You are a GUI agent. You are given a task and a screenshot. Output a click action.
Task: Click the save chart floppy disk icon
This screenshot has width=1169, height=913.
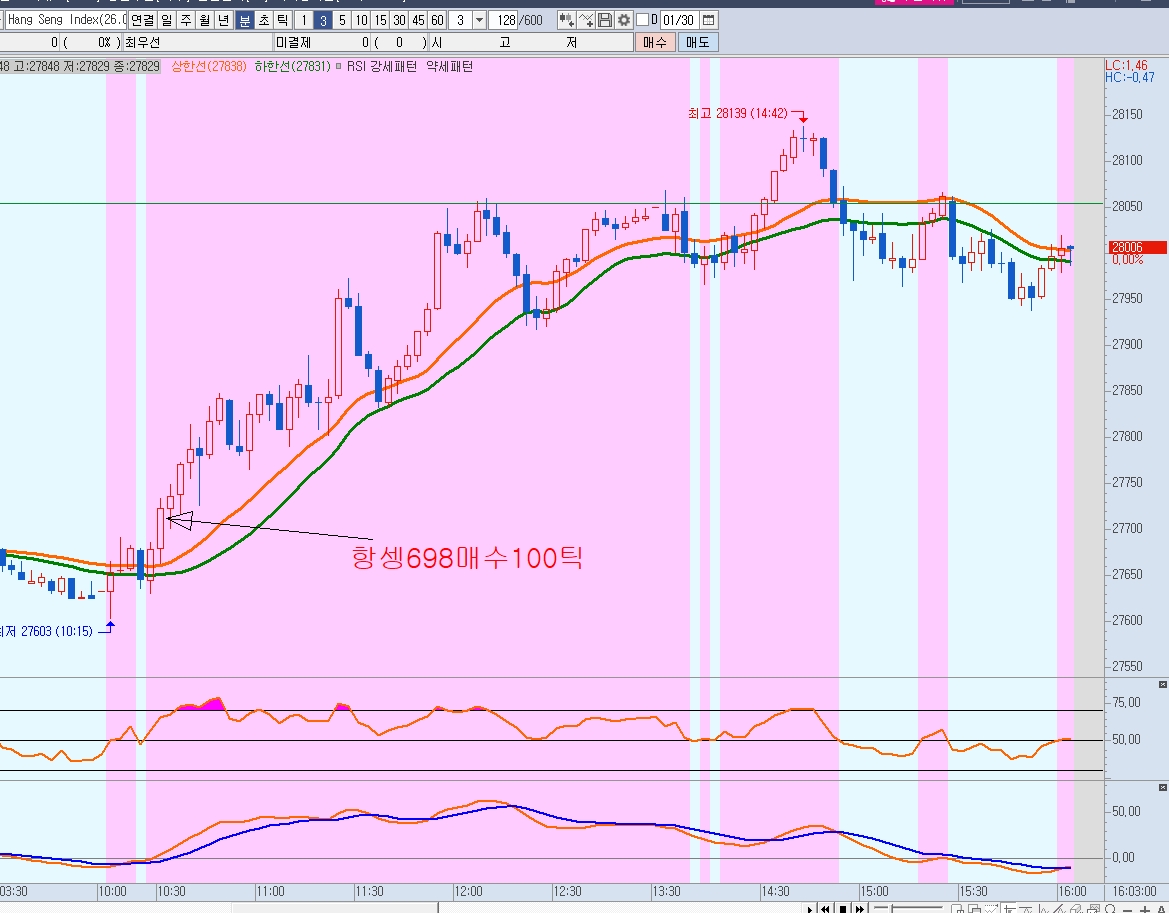[x=605, y=20]
